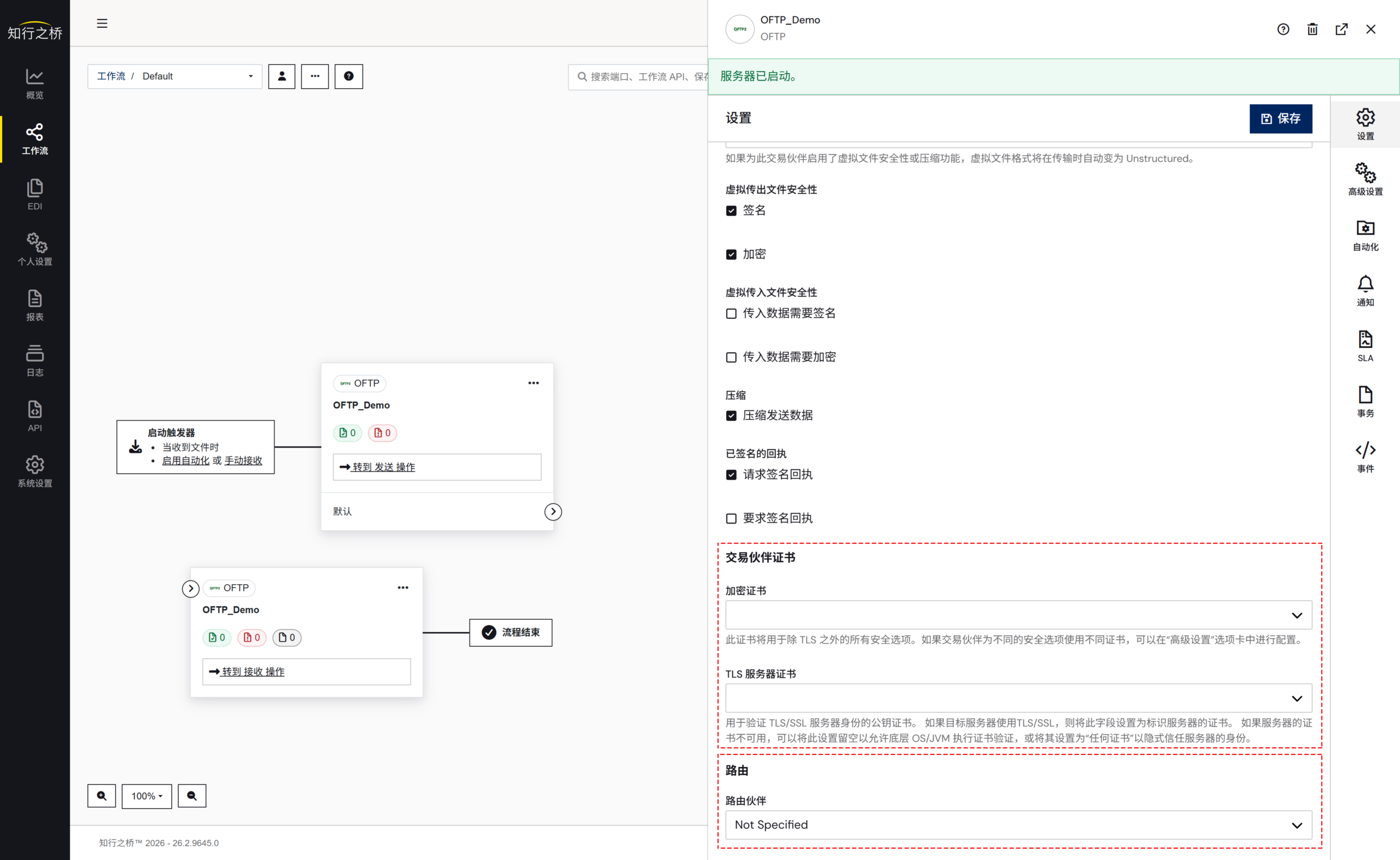The height and width of the screenshot is (860, 1400).
Task: Click success count badge on lower OFTP card
Action: tap(217, 637)
